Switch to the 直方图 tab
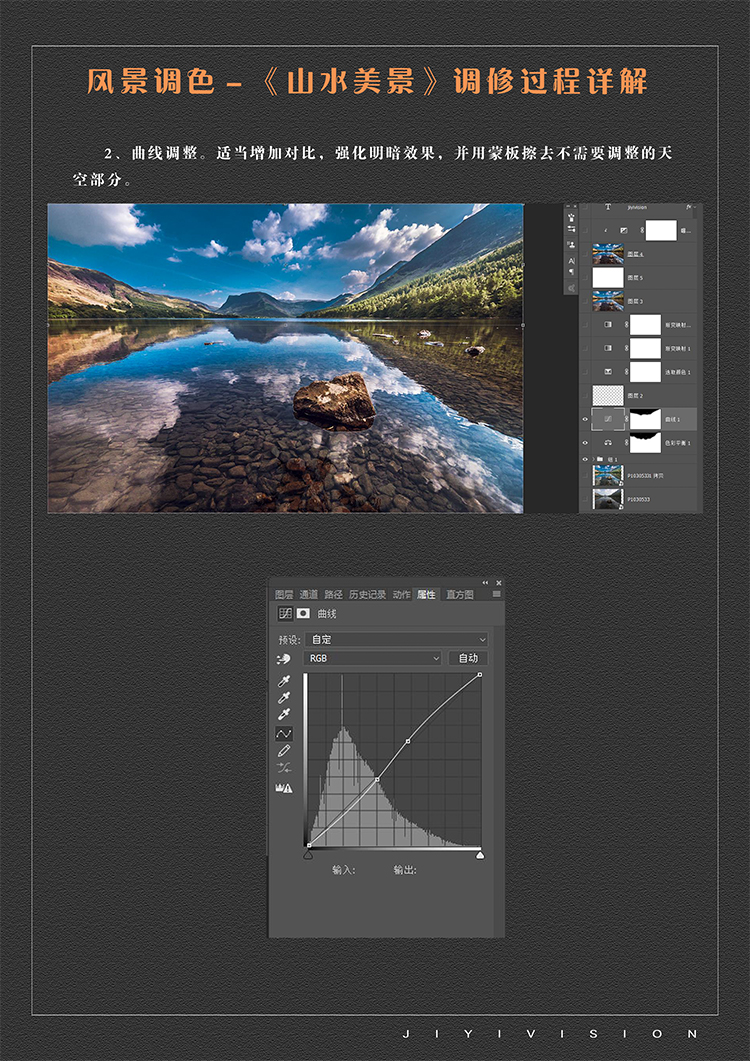Viewport: 750px width, 1061px height. point(460,595)
